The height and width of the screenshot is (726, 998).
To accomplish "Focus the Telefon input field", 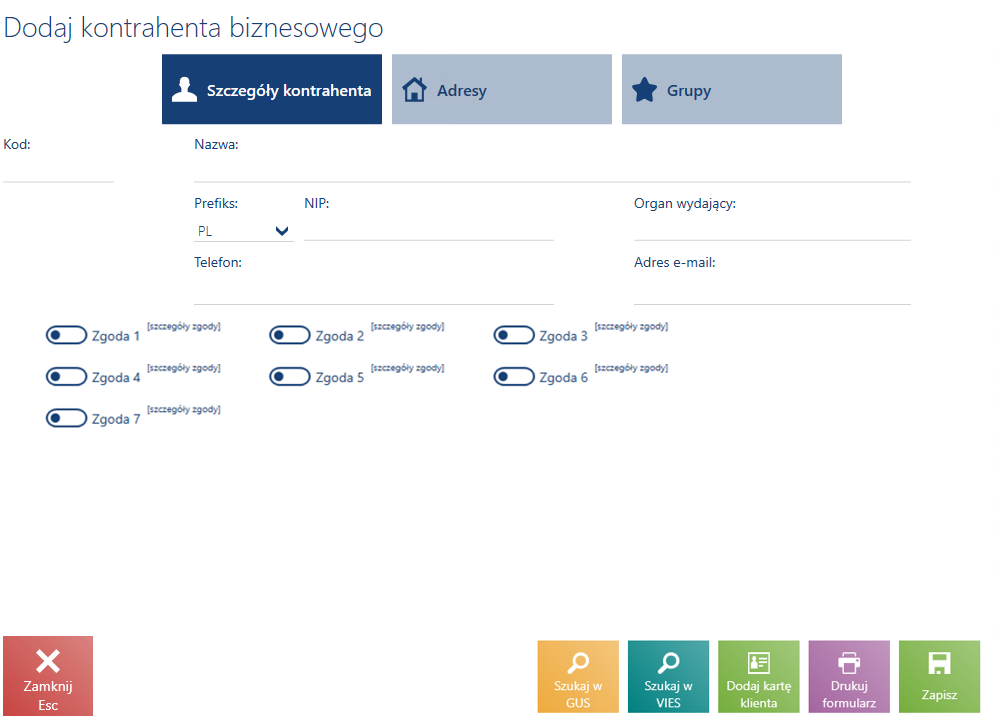I will pyautogui.click(x=374, y=290).
